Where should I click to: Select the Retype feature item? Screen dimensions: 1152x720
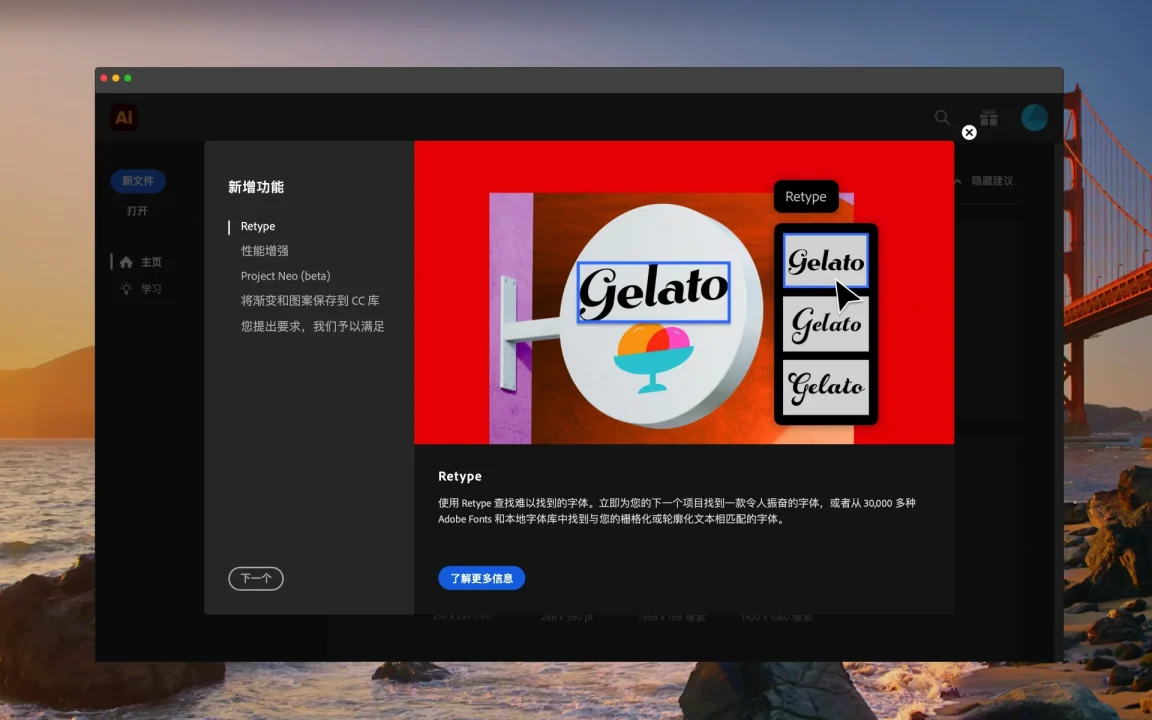click(x=258, y=226)
